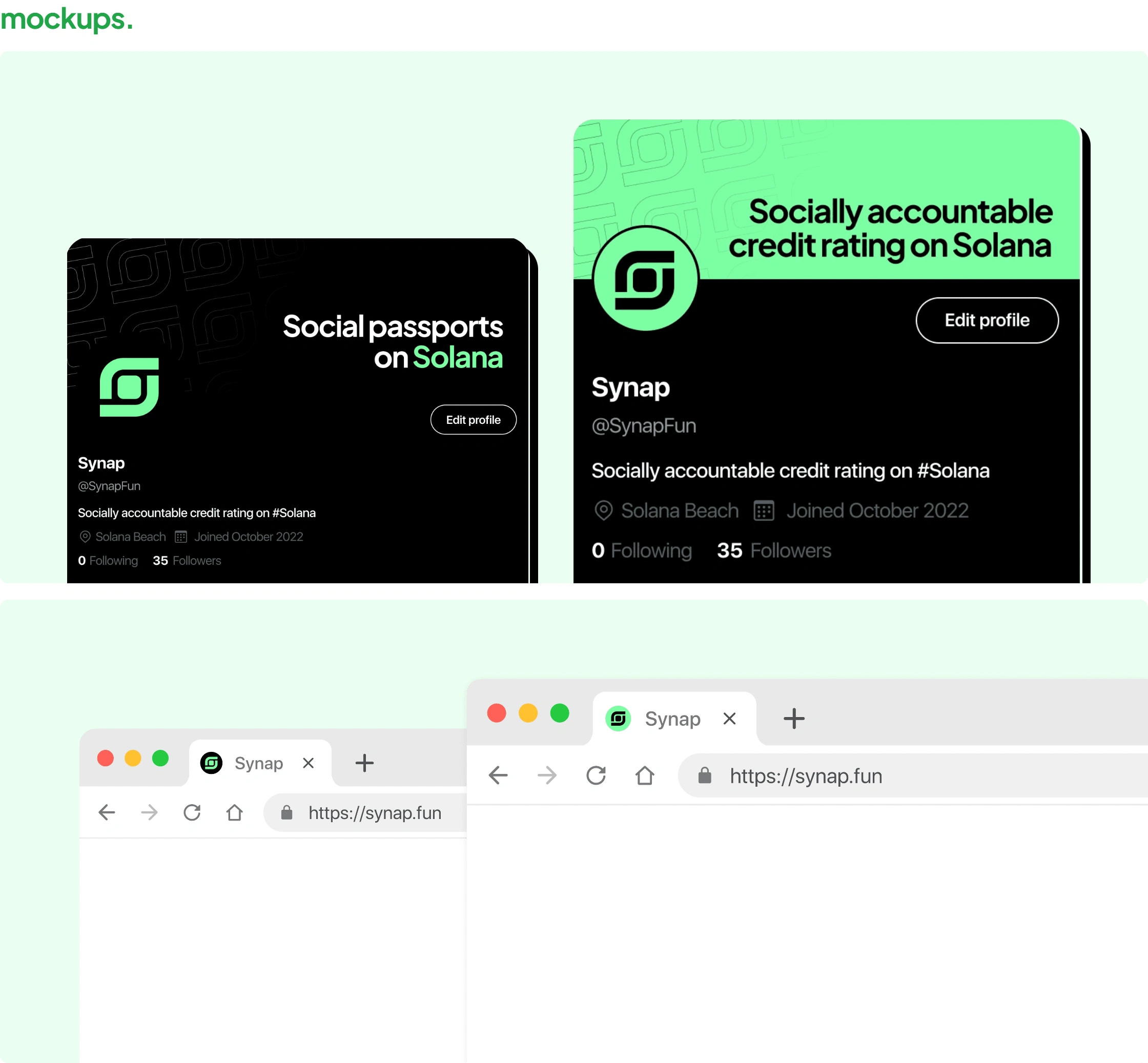Screen dimensions: 1148x1063
Task: Close the Synap tab in the right browser
Action: click(x=729, y=719)
